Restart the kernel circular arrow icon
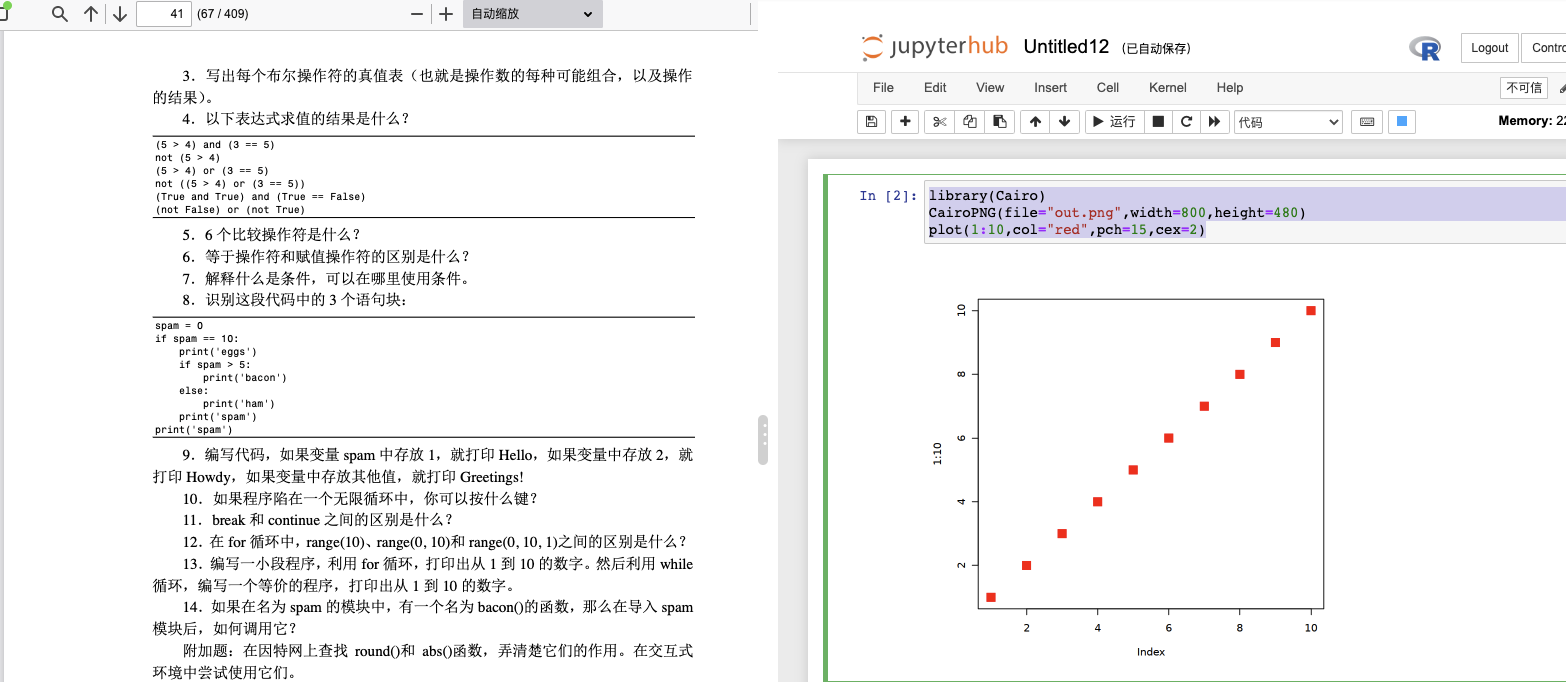The width and height of the screenshot is (1566, 682). [x=1186, y=122]
